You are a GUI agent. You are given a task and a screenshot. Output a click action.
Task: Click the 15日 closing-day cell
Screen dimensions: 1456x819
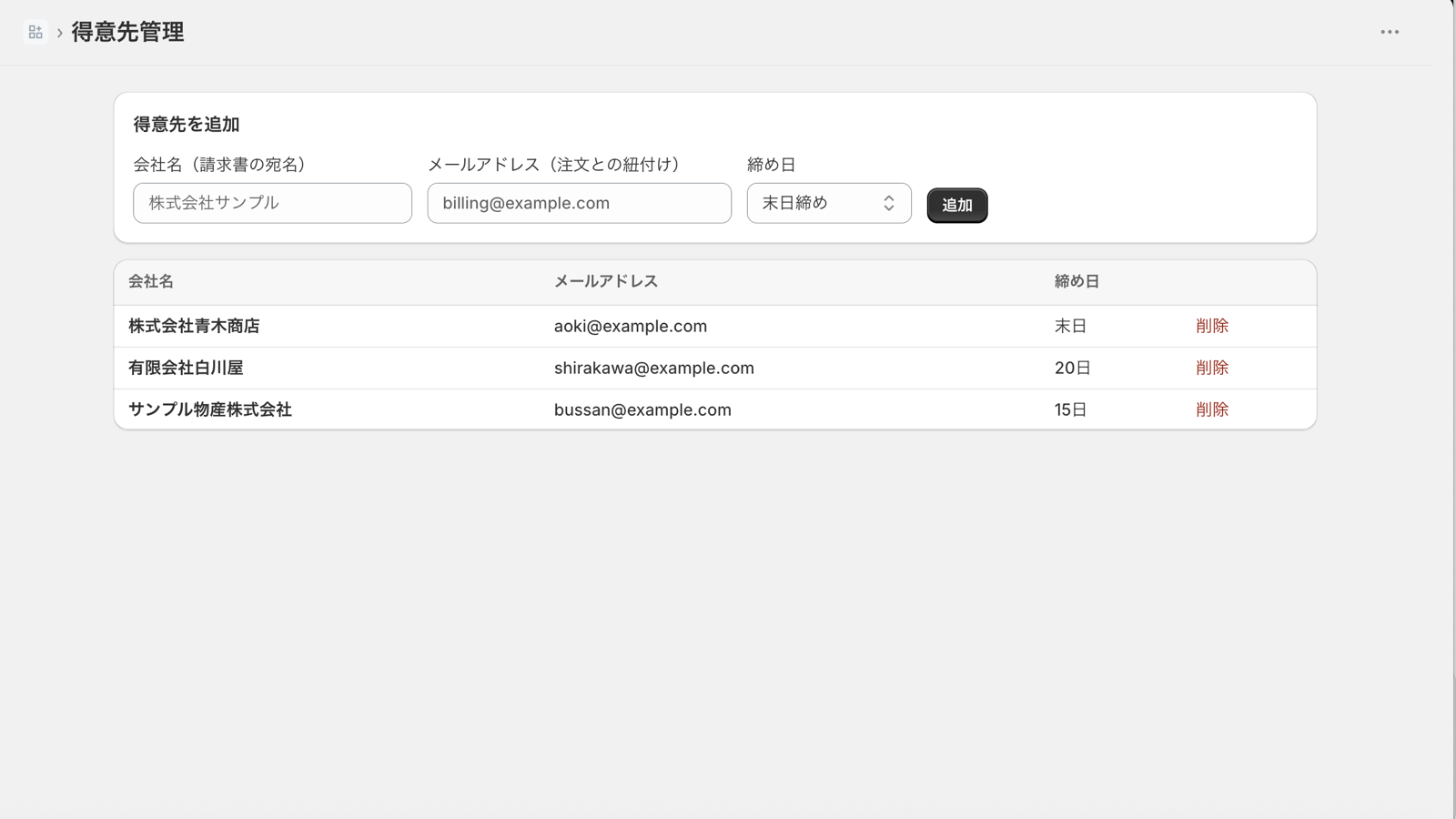[x=1071, y=409]
